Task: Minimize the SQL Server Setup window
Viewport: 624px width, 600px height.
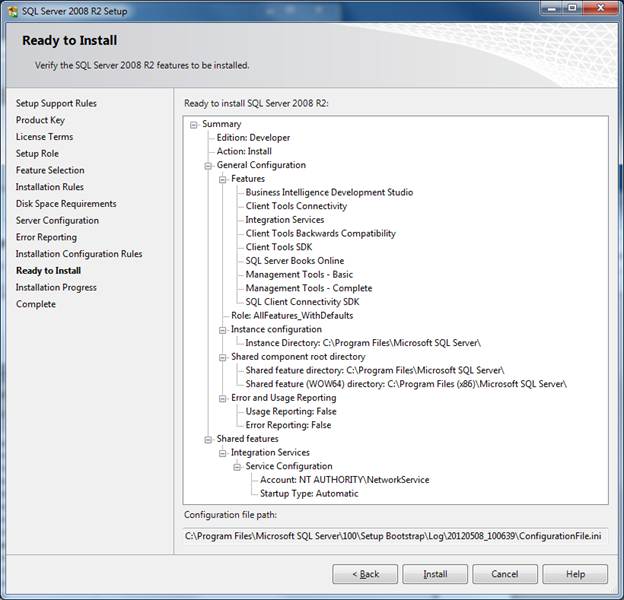Action: (552, 8)
